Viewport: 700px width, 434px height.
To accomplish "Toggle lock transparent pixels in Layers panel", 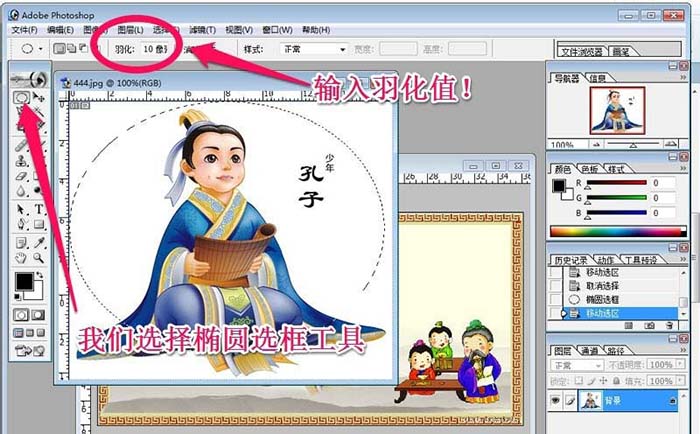I will [579, 381].
